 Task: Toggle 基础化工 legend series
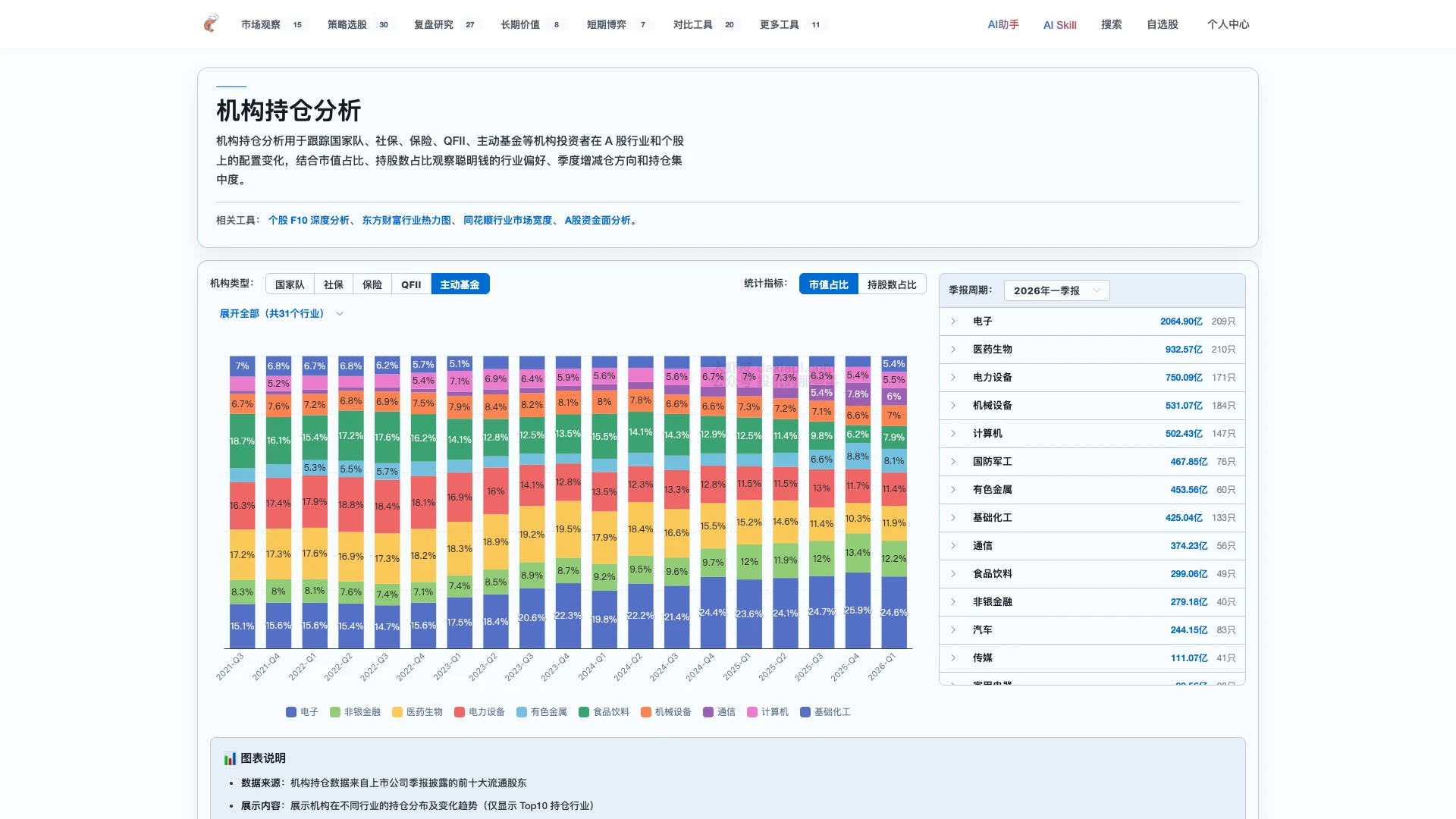tap(825, 712)
